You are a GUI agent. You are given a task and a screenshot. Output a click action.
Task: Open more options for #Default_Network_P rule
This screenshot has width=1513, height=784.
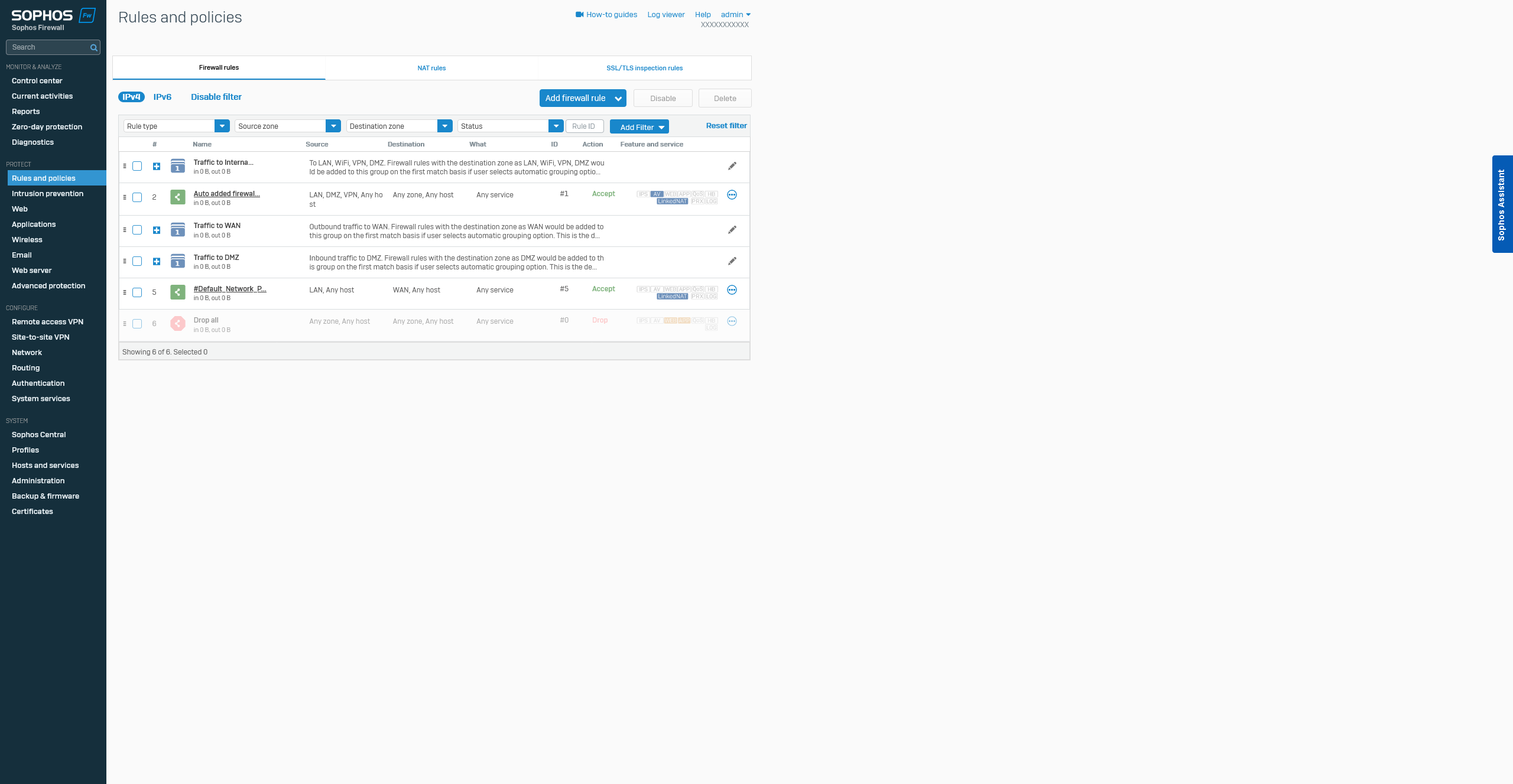tap(732, 290)
